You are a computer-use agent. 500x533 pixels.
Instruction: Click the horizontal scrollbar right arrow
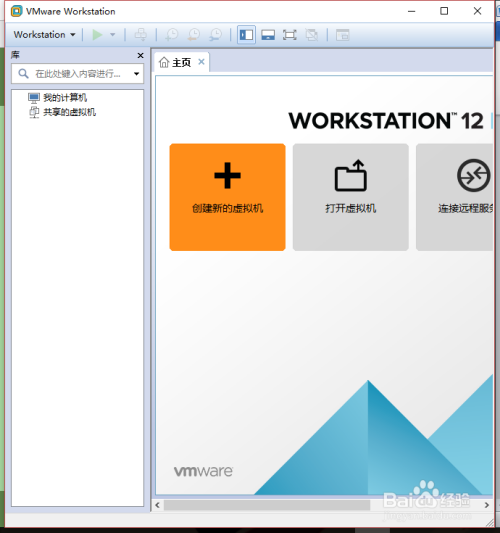487,505
